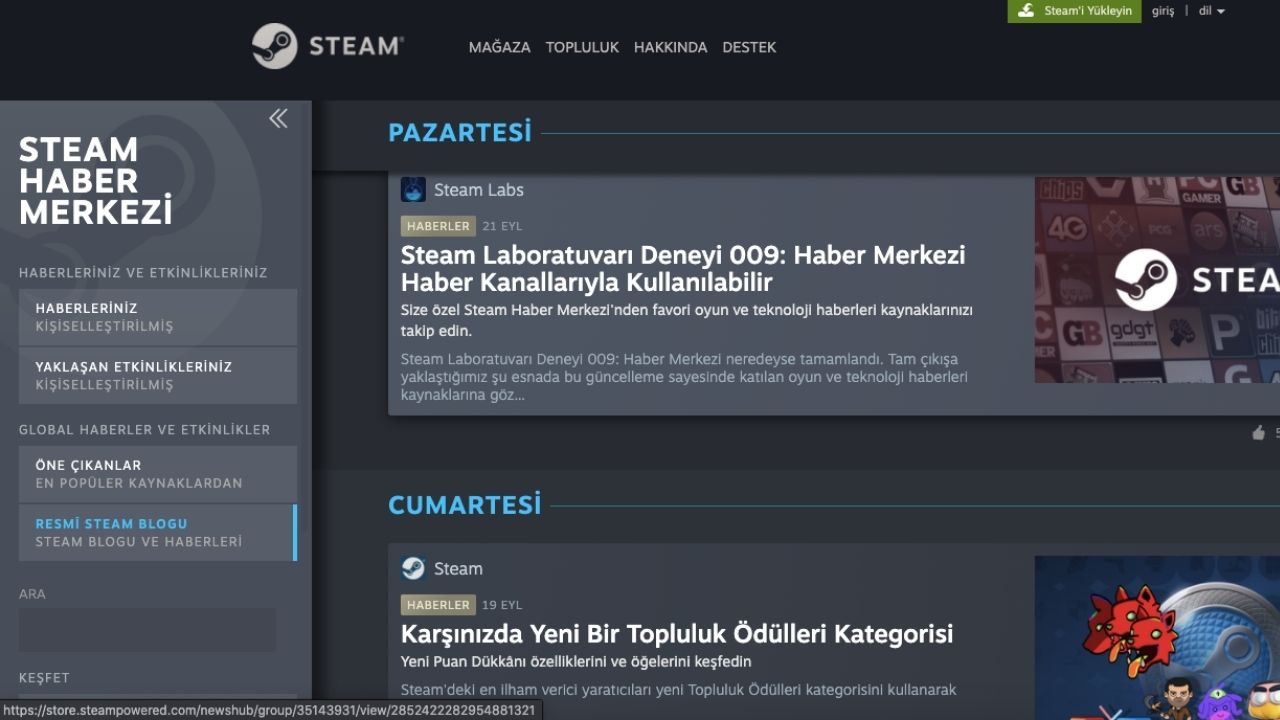Click the KEŞFET section label
The image size is (1280, 720).
point(44,678)
